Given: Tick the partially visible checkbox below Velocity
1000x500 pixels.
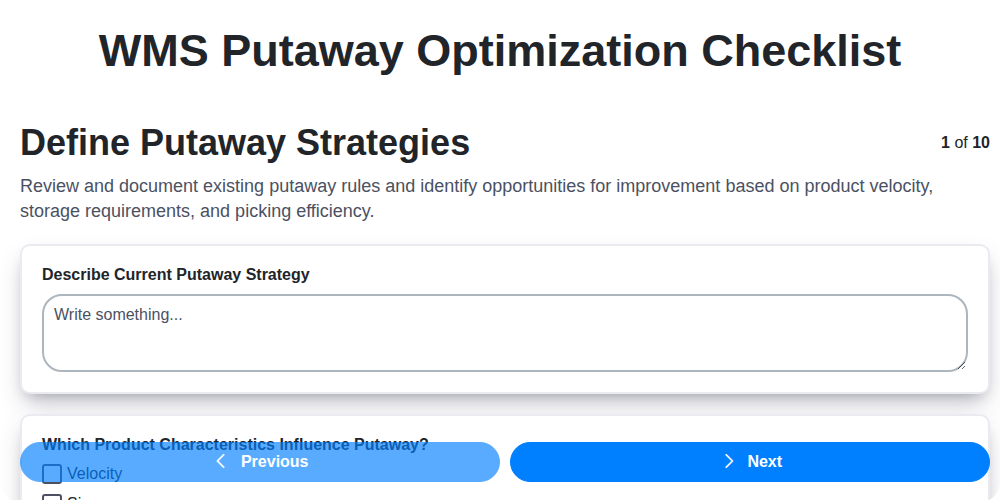Looking at the screenshot, I should click(x=52, y=497).
